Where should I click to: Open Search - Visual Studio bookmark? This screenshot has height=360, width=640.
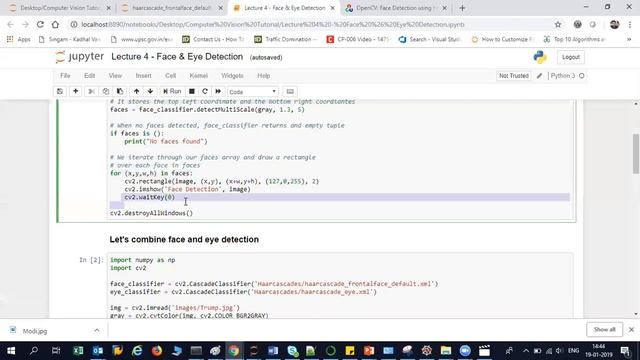click(430, 39)
